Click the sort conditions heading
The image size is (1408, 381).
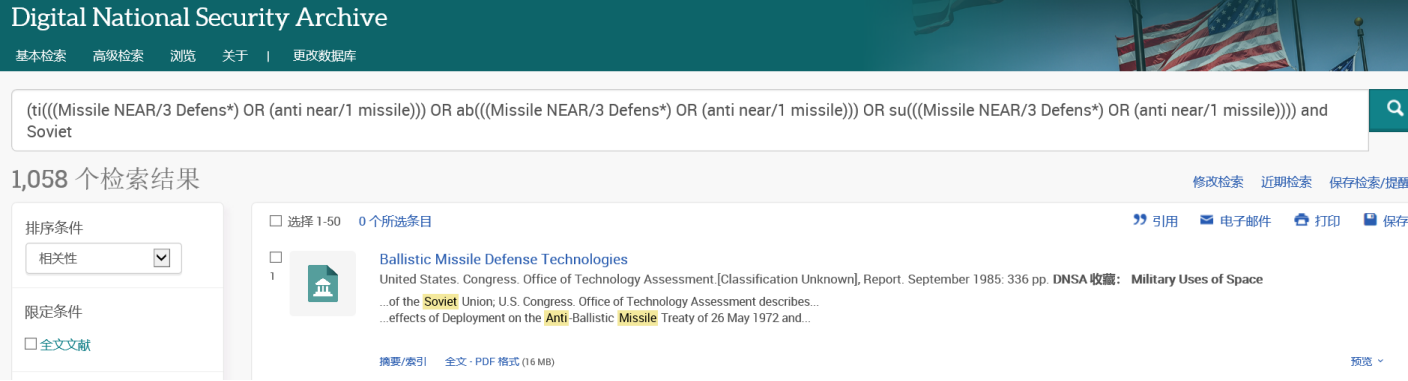coord(54,227)
